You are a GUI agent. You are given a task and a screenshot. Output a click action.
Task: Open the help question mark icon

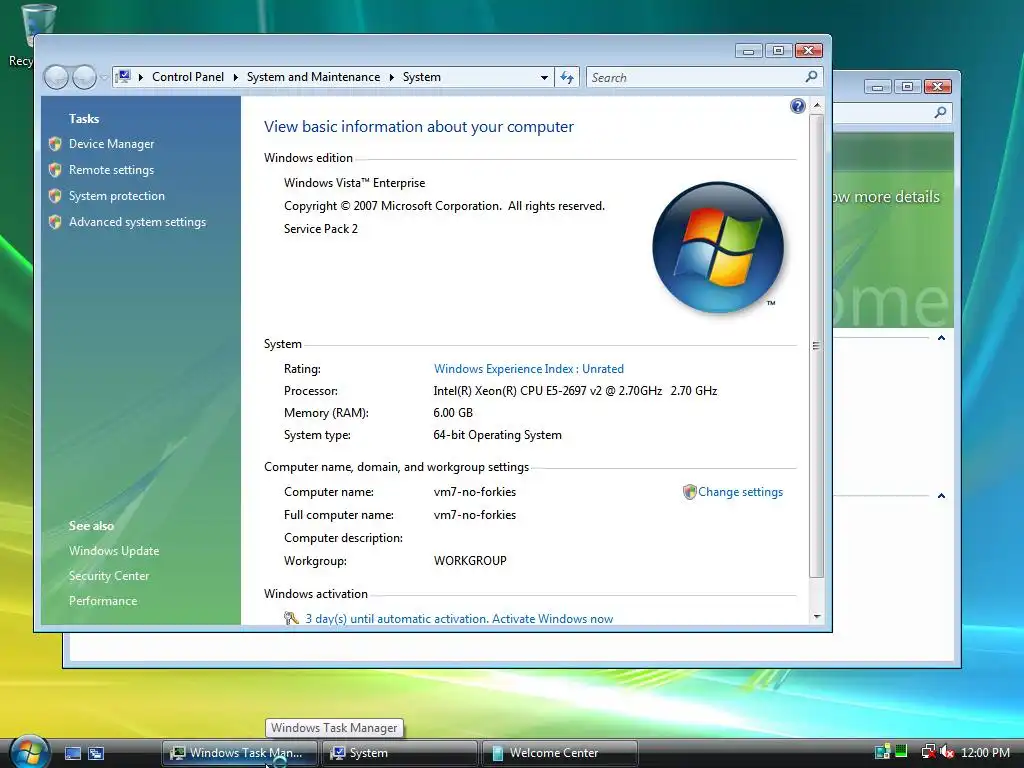797,106
